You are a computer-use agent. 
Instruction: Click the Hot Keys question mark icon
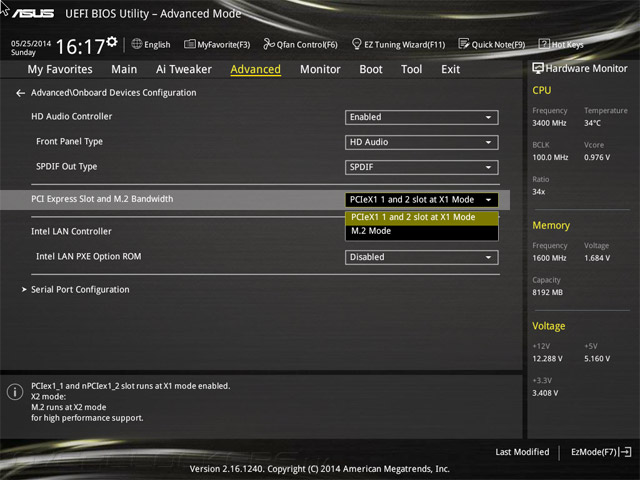click(544, 44)
